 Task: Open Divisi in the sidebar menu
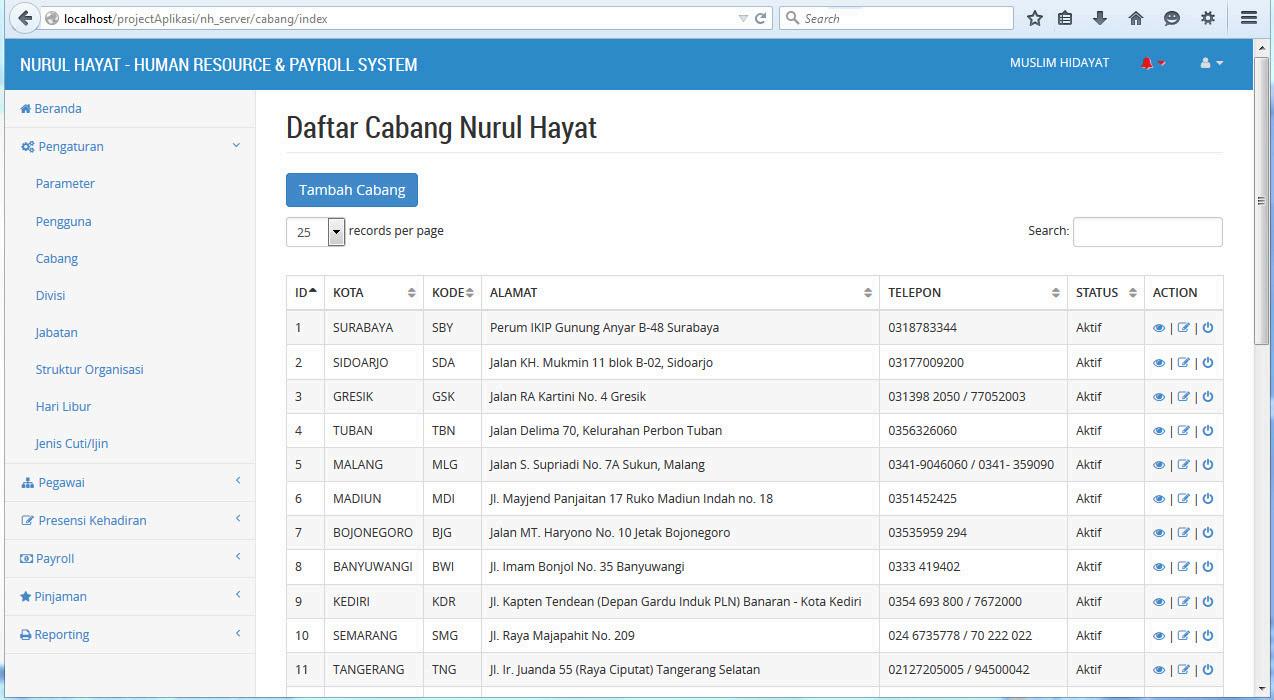pos(50,295)
